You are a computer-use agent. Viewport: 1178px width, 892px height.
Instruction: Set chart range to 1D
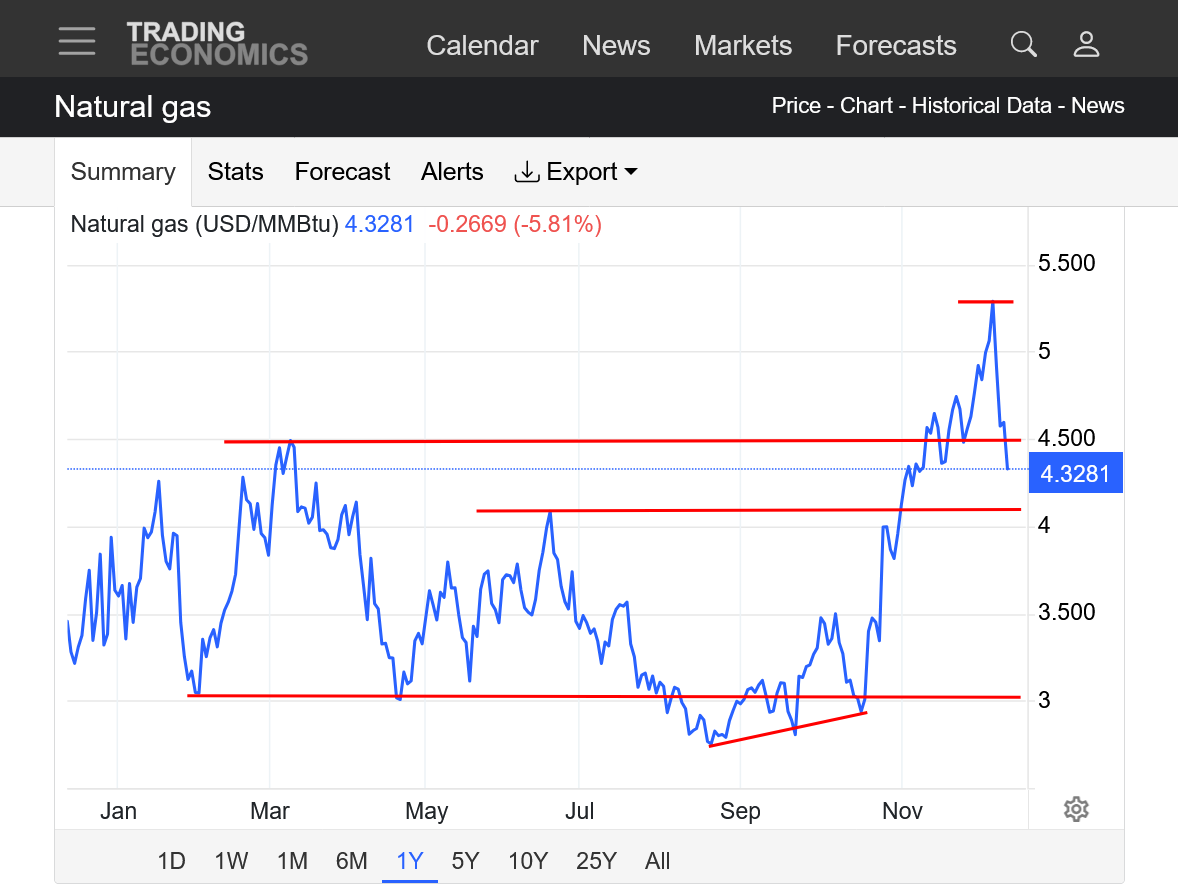tap(172, 861)
